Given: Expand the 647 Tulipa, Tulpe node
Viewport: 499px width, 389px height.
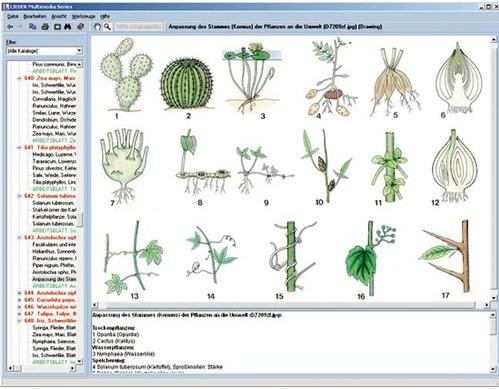Looking at the screenshot, I should [19, 314].
